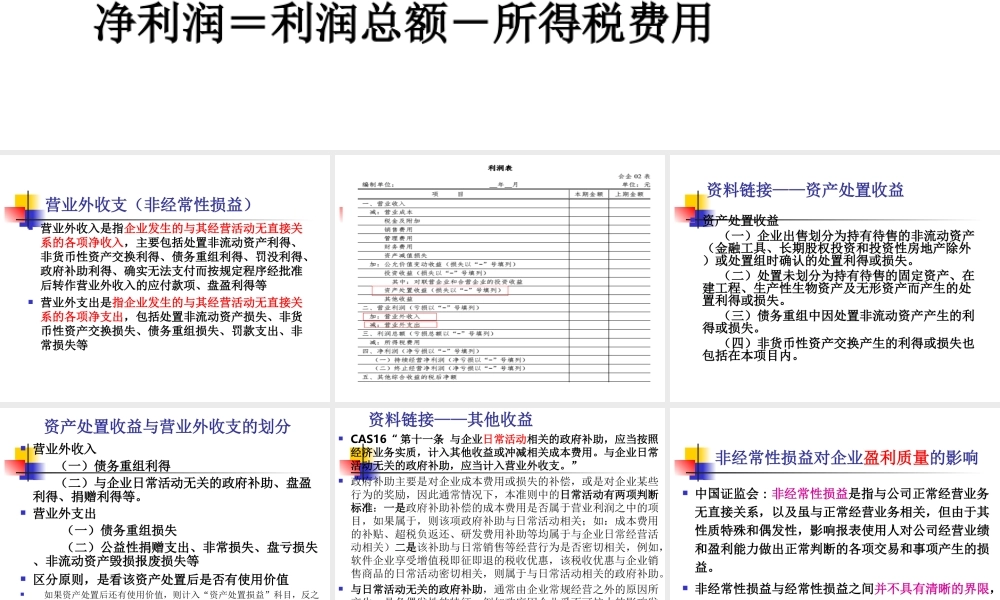Click the 利润表 income statement table
This screenshot has width=1000, height=600.
tap(505, 280)
